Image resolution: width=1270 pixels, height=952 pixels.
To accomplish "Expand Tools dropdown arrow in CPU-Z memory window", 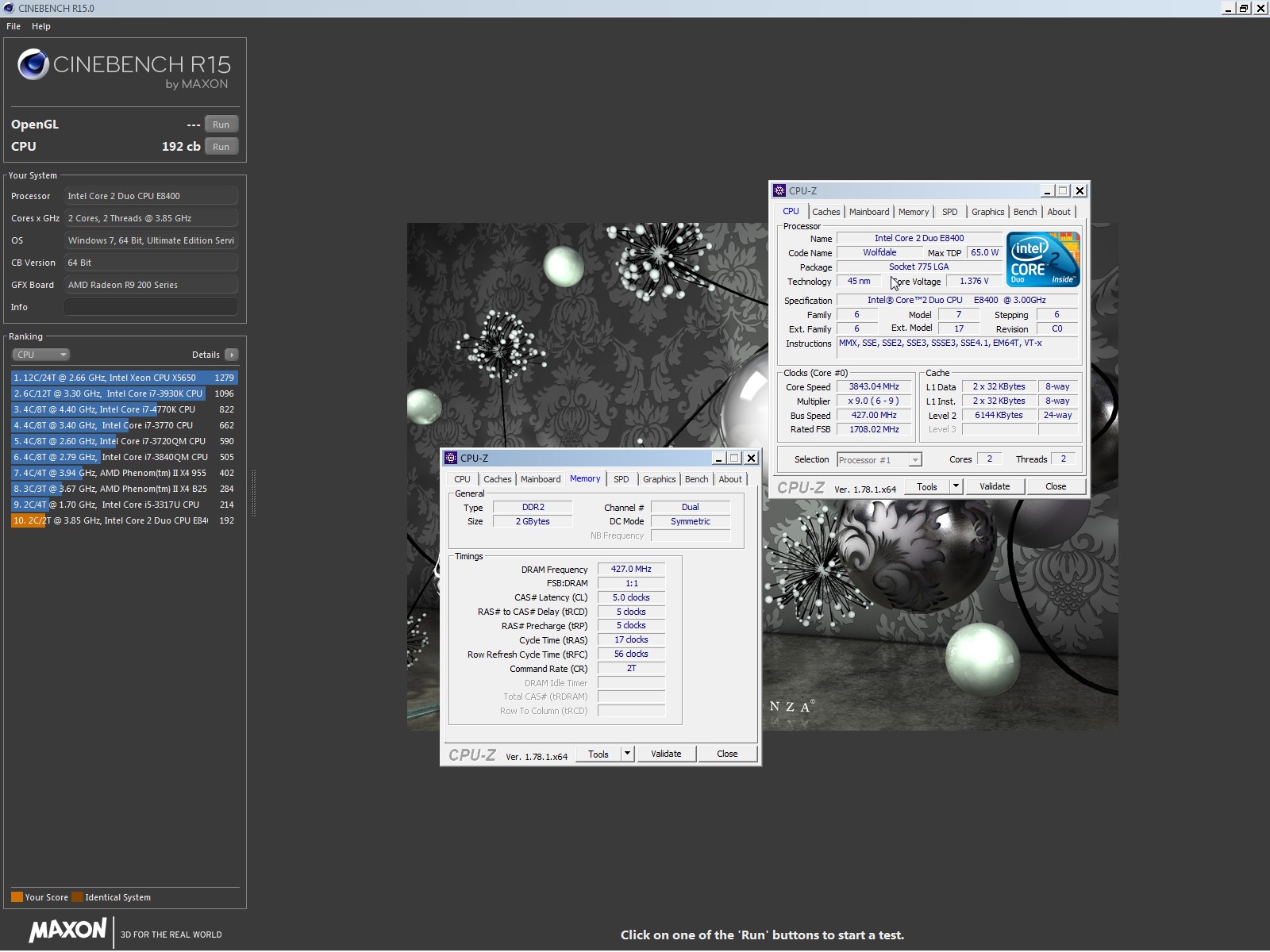I will [x=627, y=754].
